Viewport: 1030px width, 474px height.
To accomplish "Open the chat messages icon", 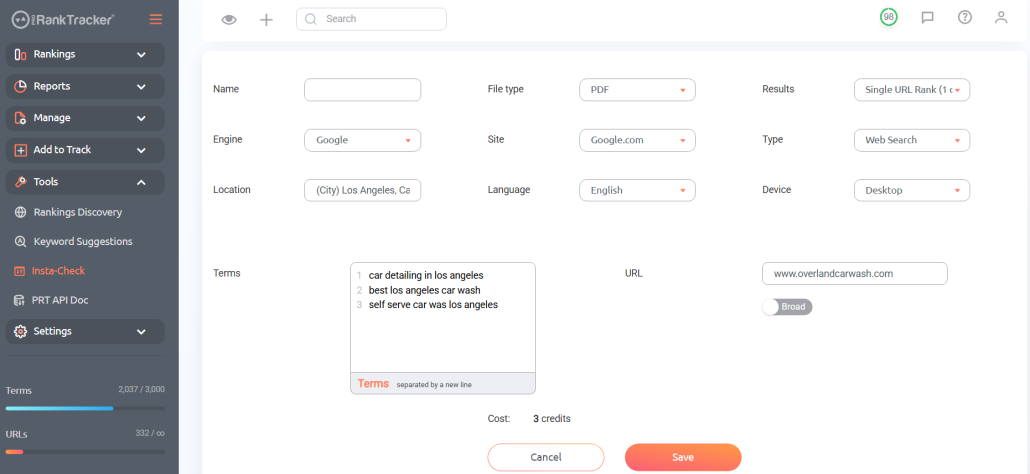I will click(x=928, y=18).
